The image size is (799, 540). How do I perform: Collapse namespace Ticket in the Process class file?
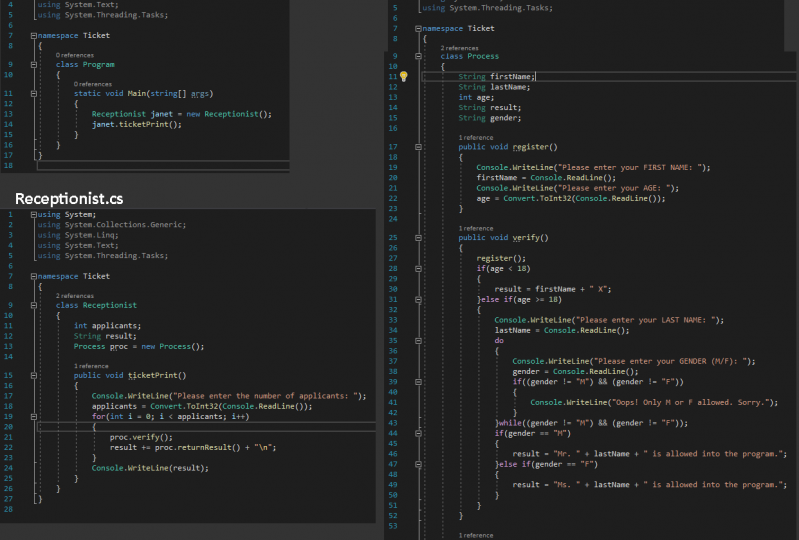coord(418,29)
